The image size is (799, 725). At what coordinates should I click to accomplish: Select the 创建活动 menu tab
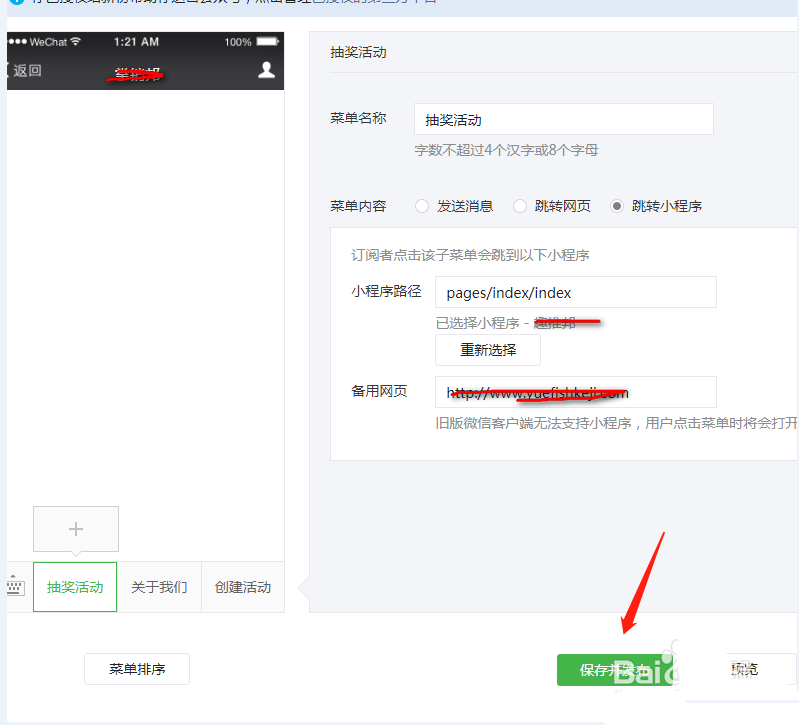243,587
